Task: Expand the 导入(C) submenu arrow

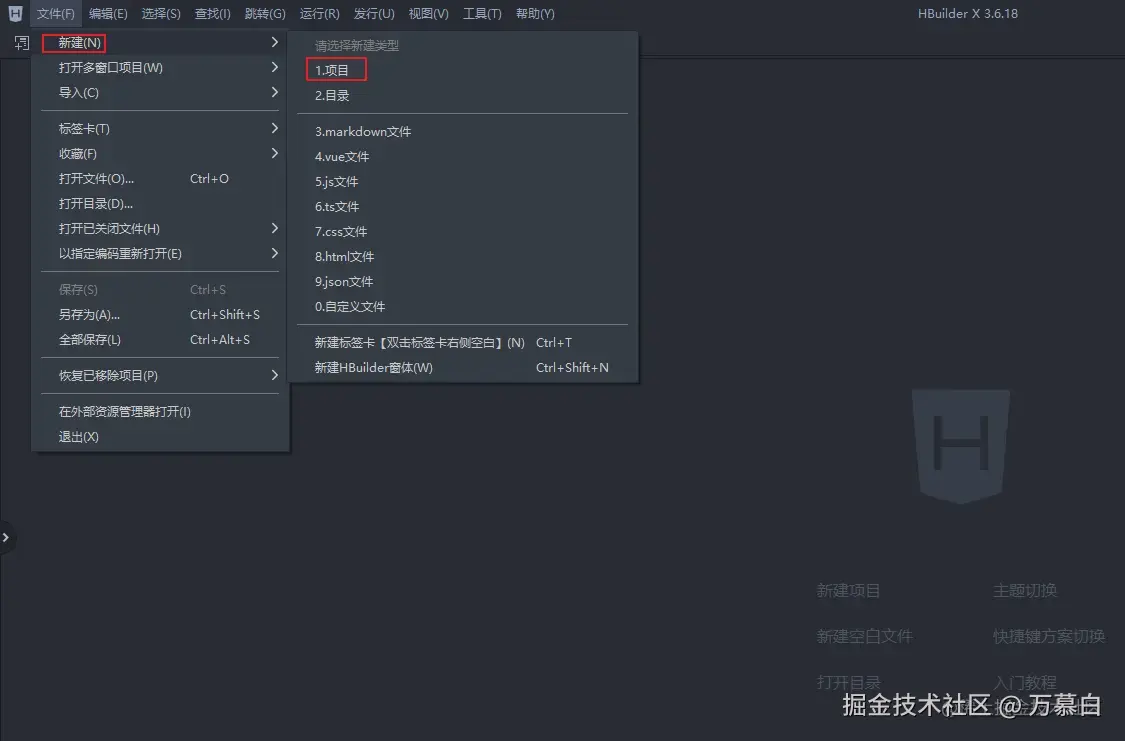Action: pos(274,93)
